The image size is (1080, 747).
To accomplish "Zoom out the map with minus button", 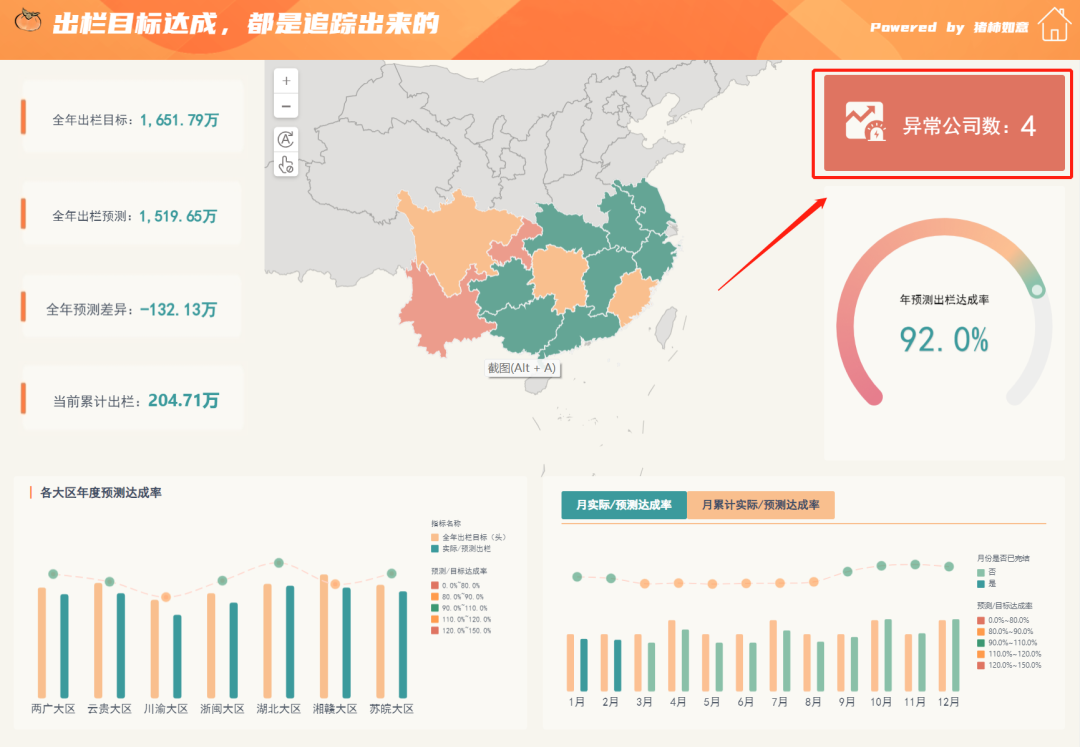I will (286, 106).
